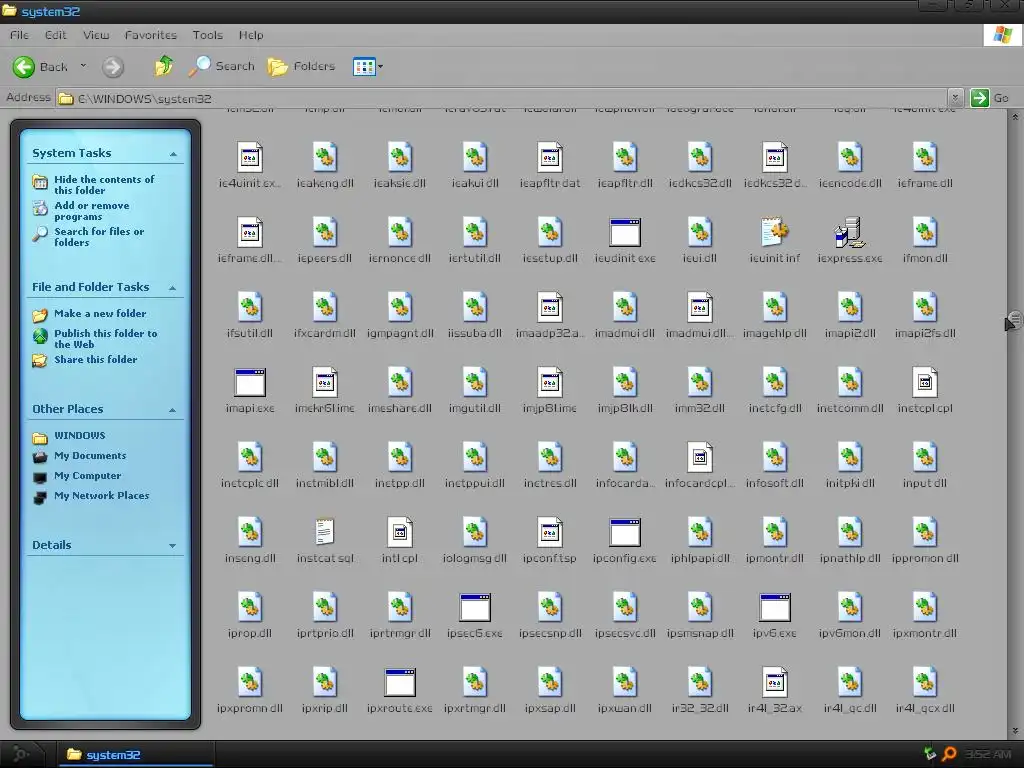Select the imekr61.ime file icon
The width and height of the screenshot is (1024, 768).
325,382
